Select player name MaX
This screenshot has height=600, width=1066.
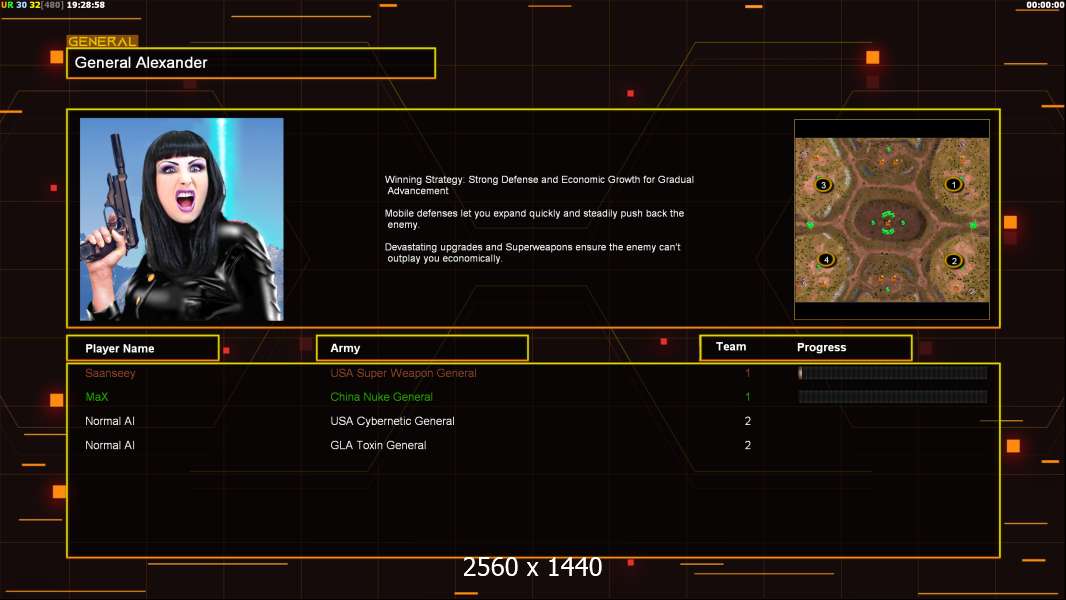coord(97,397)
